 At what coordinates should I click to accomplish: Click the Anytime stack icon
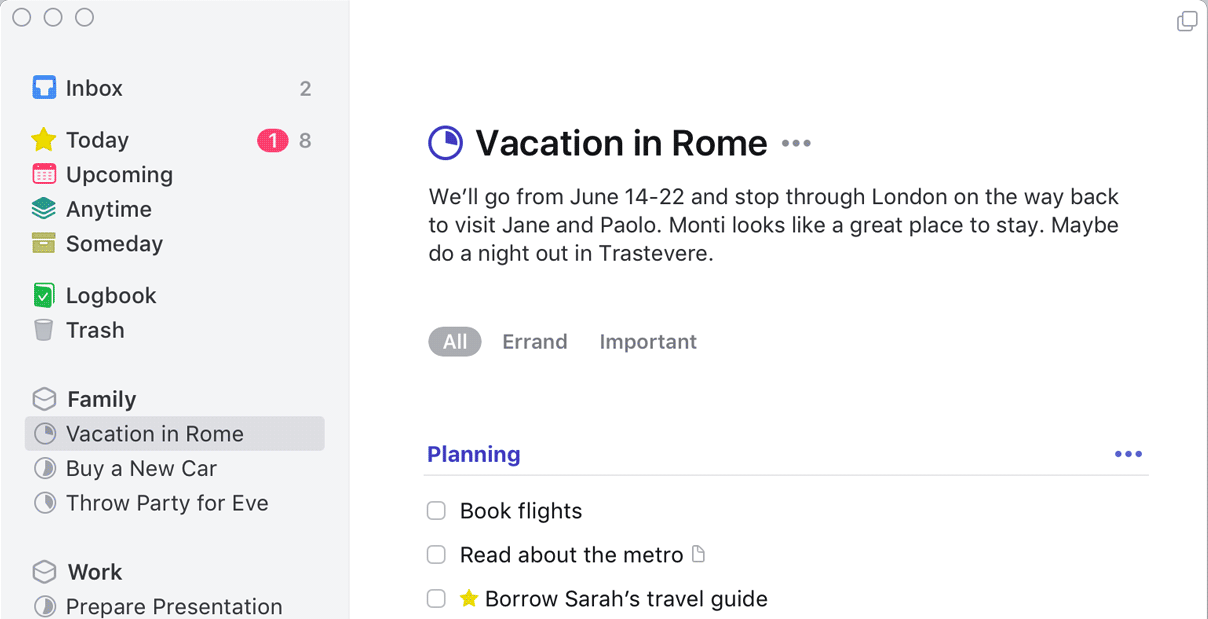pos(44,208)
